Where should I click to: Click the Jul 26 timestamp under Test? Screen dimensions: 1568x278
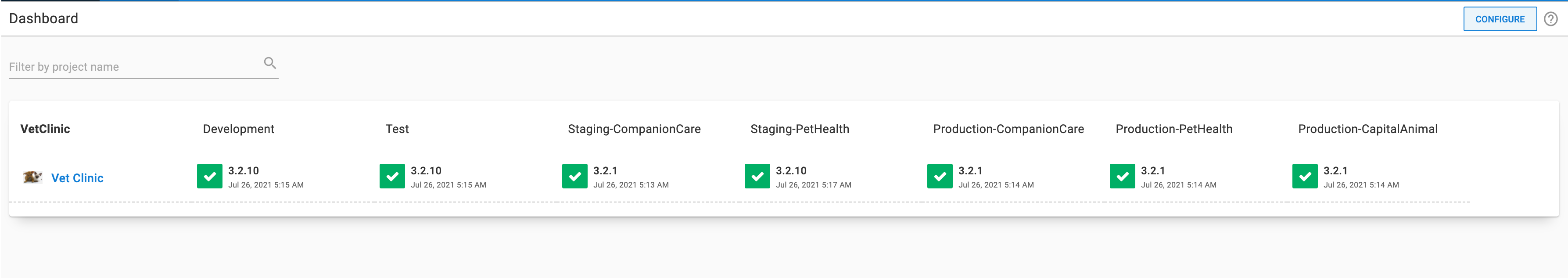(x=449, y=185)
